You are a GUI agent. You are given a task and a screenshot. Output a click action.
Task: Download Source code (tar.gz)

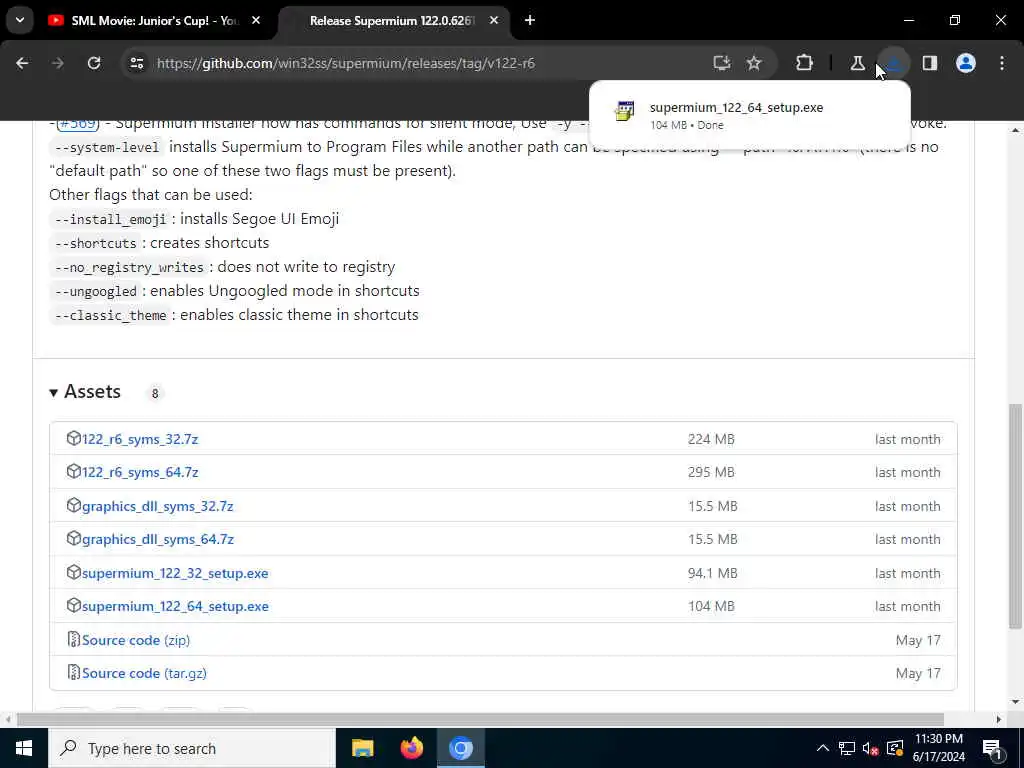click(x=144, y=673)
